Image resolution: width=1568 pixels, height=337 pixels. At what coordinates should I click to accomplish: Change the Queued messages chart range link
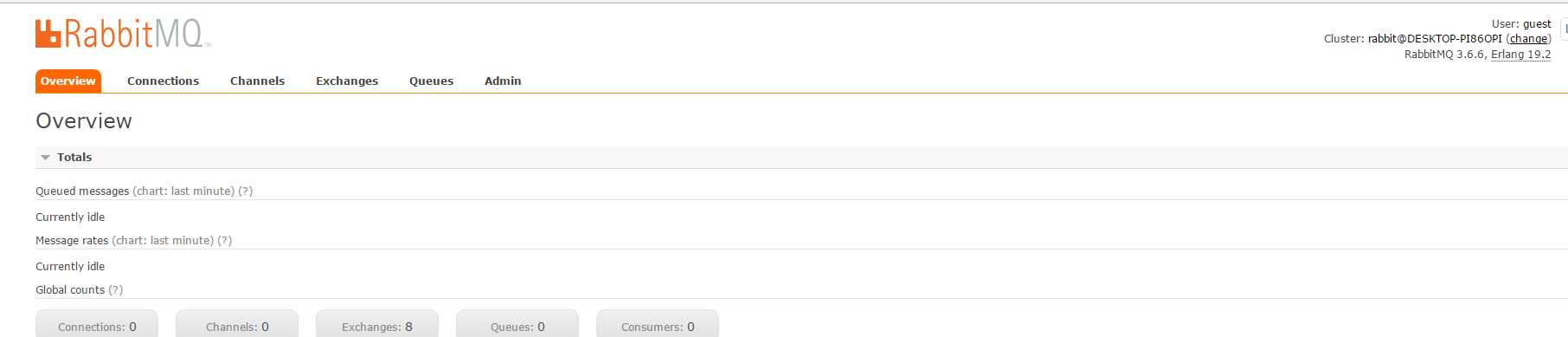(x=183, y=191)
